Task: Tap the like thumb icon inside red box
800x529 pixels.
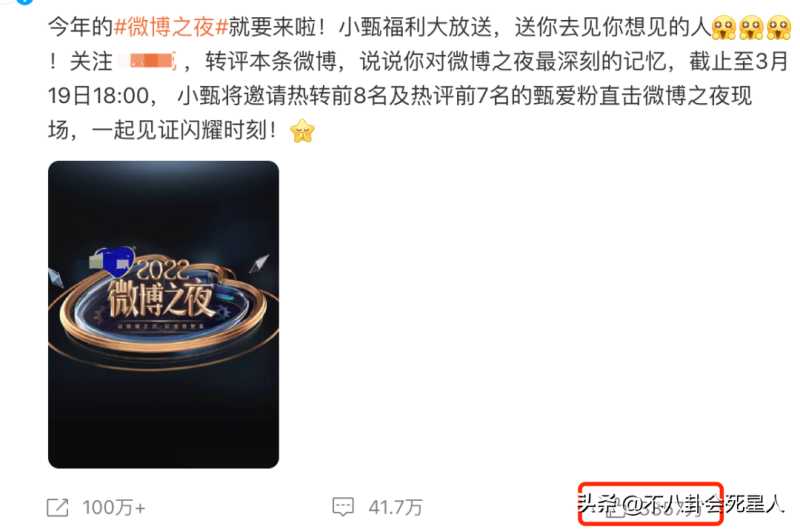Action: [615, 510]
